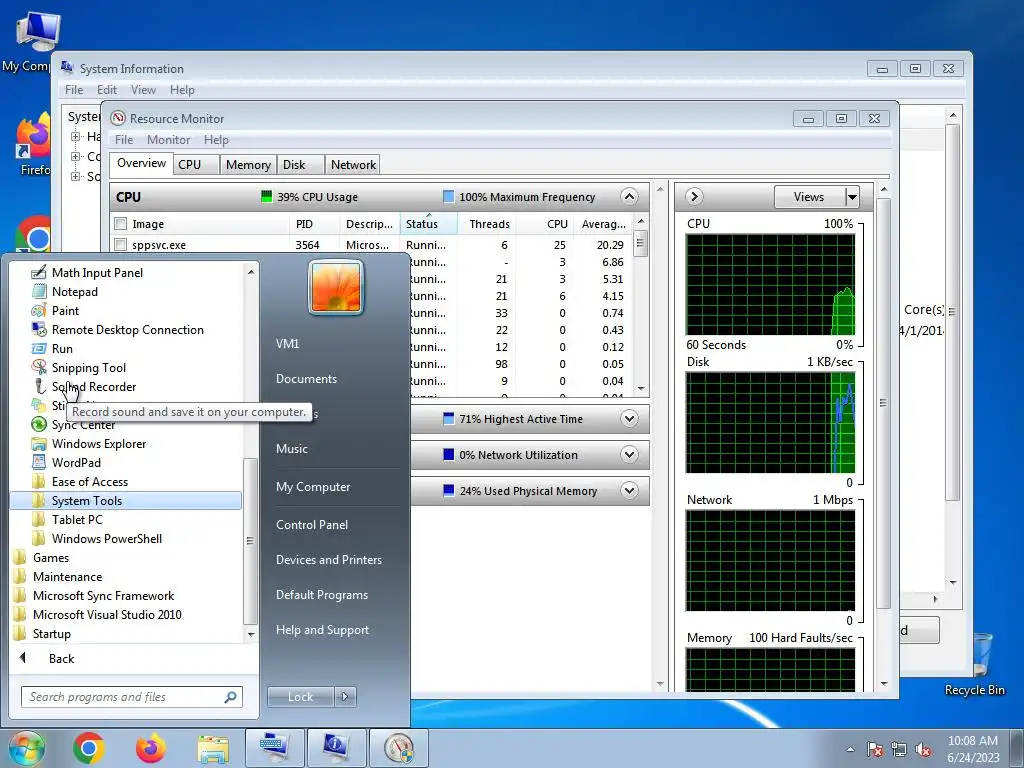This screenshot has width=1024, height=768.
Task: Expand the Used Physical Memory section
Action: point(629,490)
